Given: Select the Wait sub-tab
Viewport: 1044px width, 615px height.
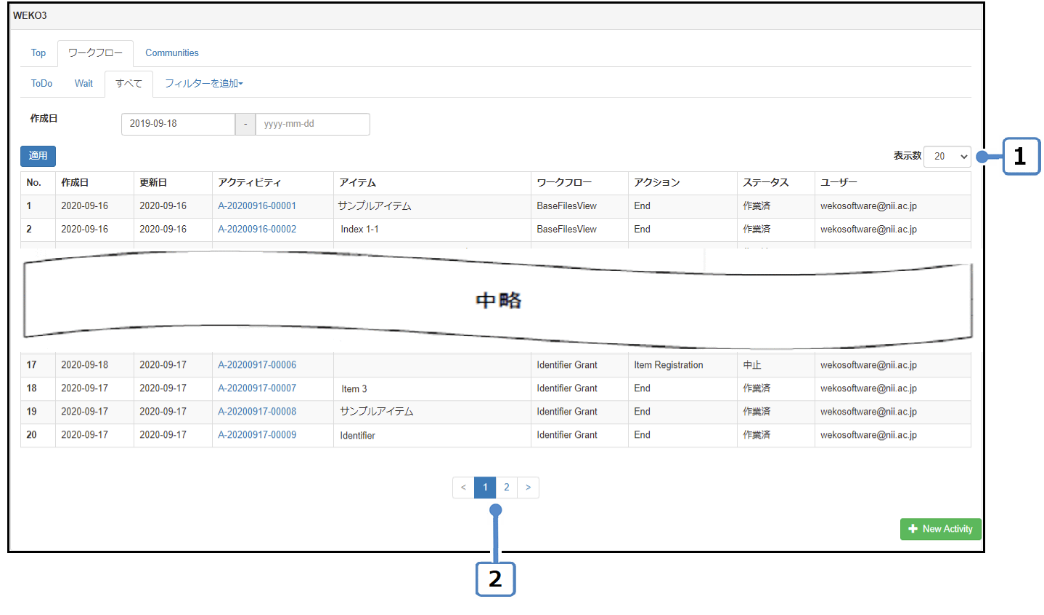Looking at the screenshot, I should [x=84, y=83].
